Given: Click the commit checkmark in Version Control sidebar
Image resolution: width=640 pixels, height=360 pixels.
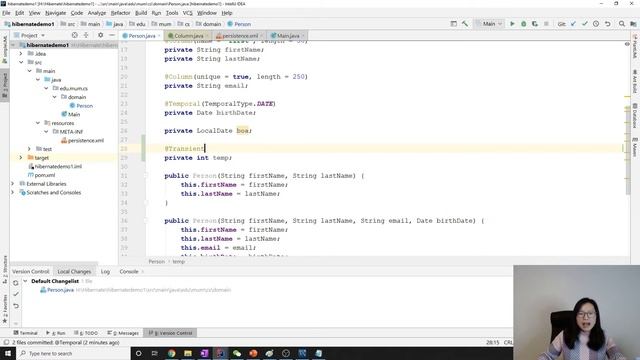Looking at the screenshot, I should (x=16, y=294).
